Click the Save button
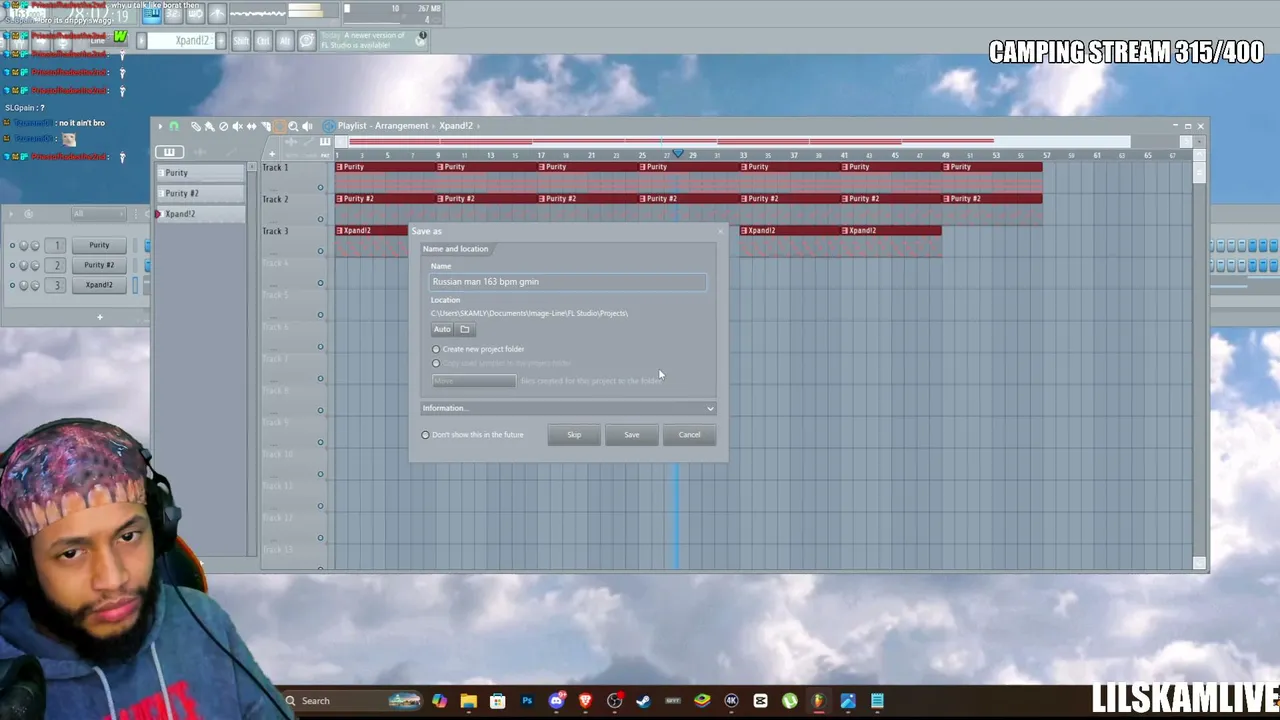This screenshot has height=720, width=1280. tap(632, 435)
